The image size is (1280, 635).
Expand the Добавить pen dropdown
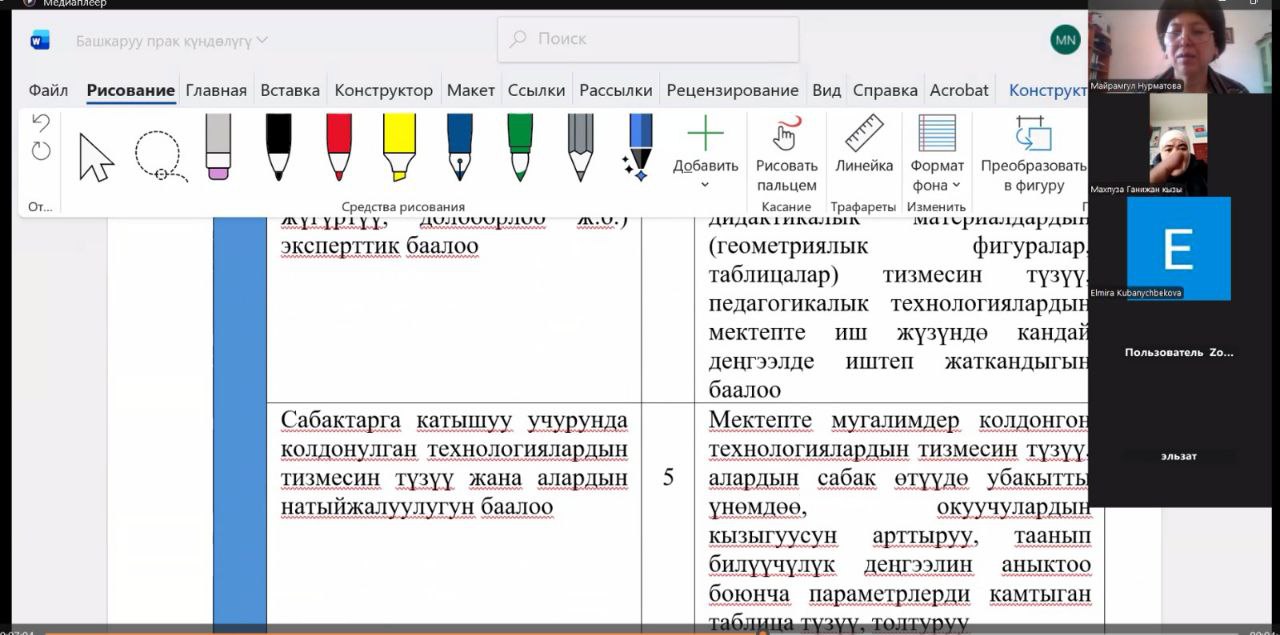705,185
